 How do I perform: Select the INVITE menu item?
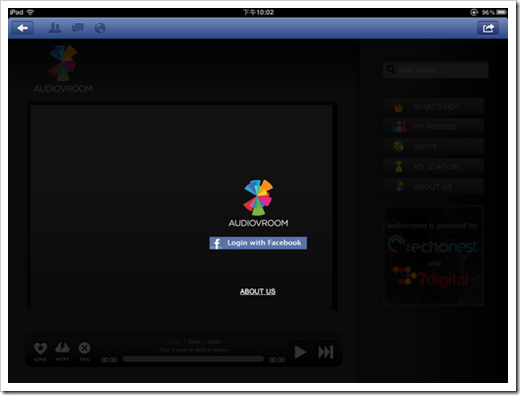point(433,147)
